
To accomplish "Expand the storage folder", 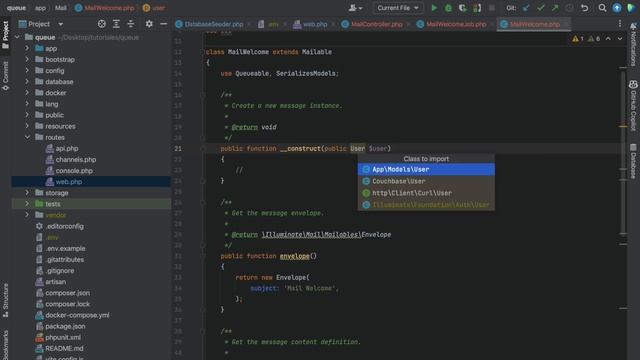I will pos(27,193).
